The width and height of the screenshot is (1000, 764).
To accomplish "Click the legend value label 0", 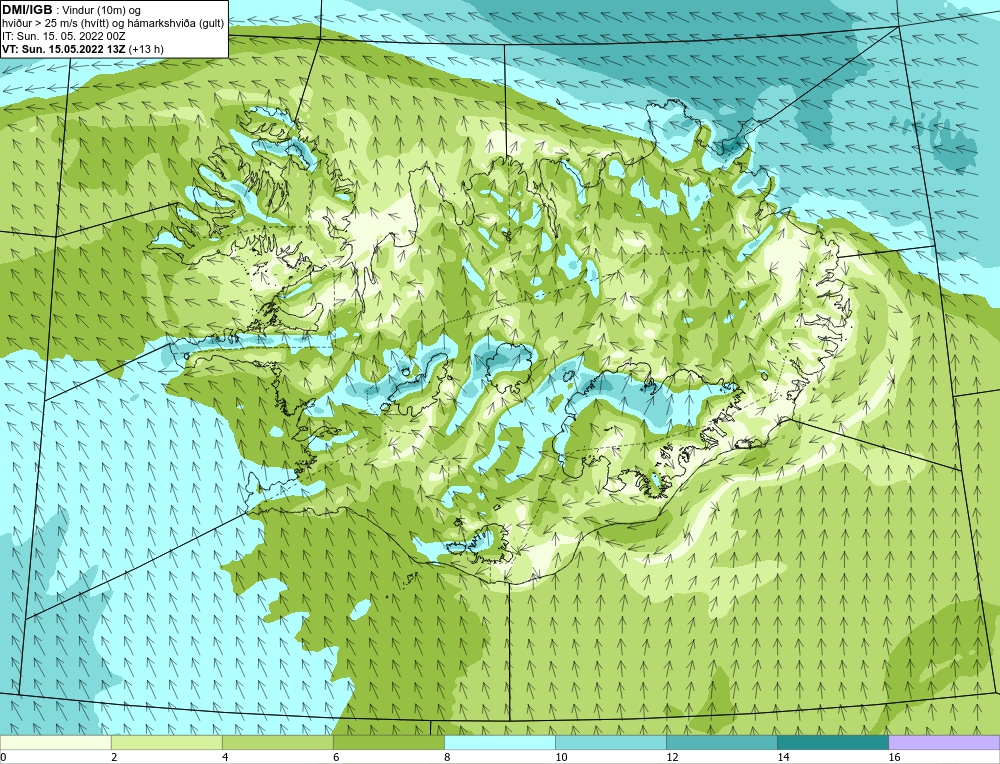I will pos(3,757).
